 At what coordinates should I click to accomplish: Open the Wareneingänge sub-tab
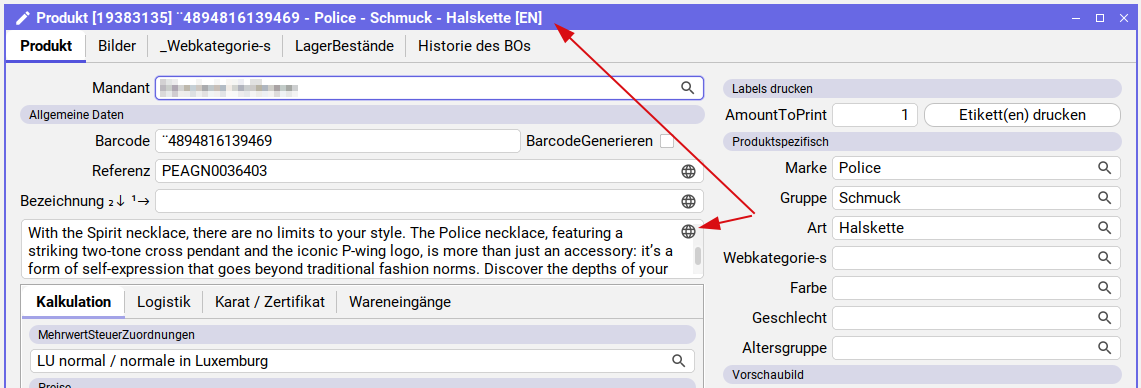[x=399, y=301]
